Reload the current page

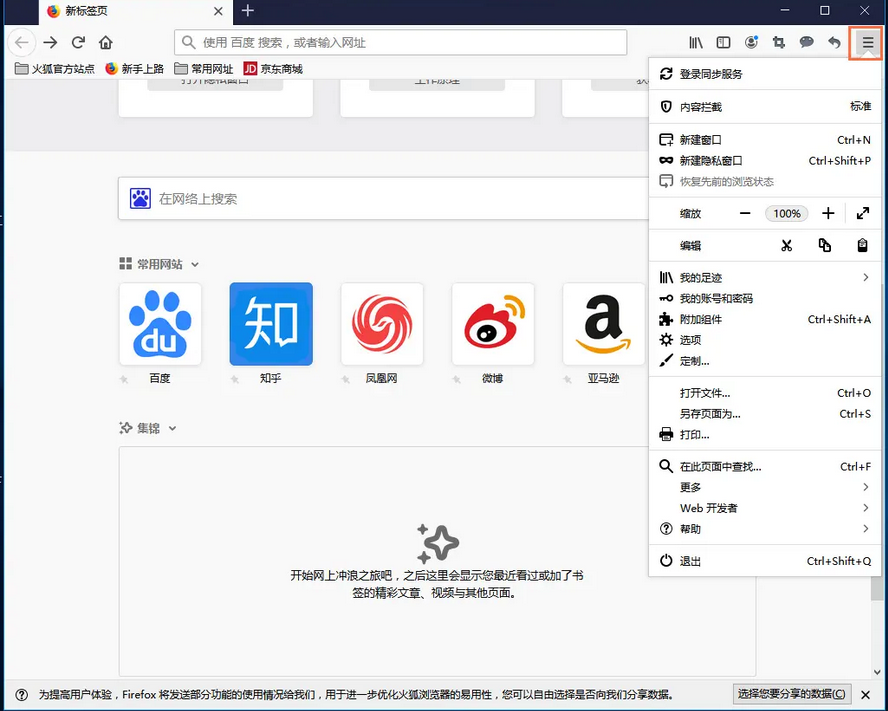[x=78, y=42]
